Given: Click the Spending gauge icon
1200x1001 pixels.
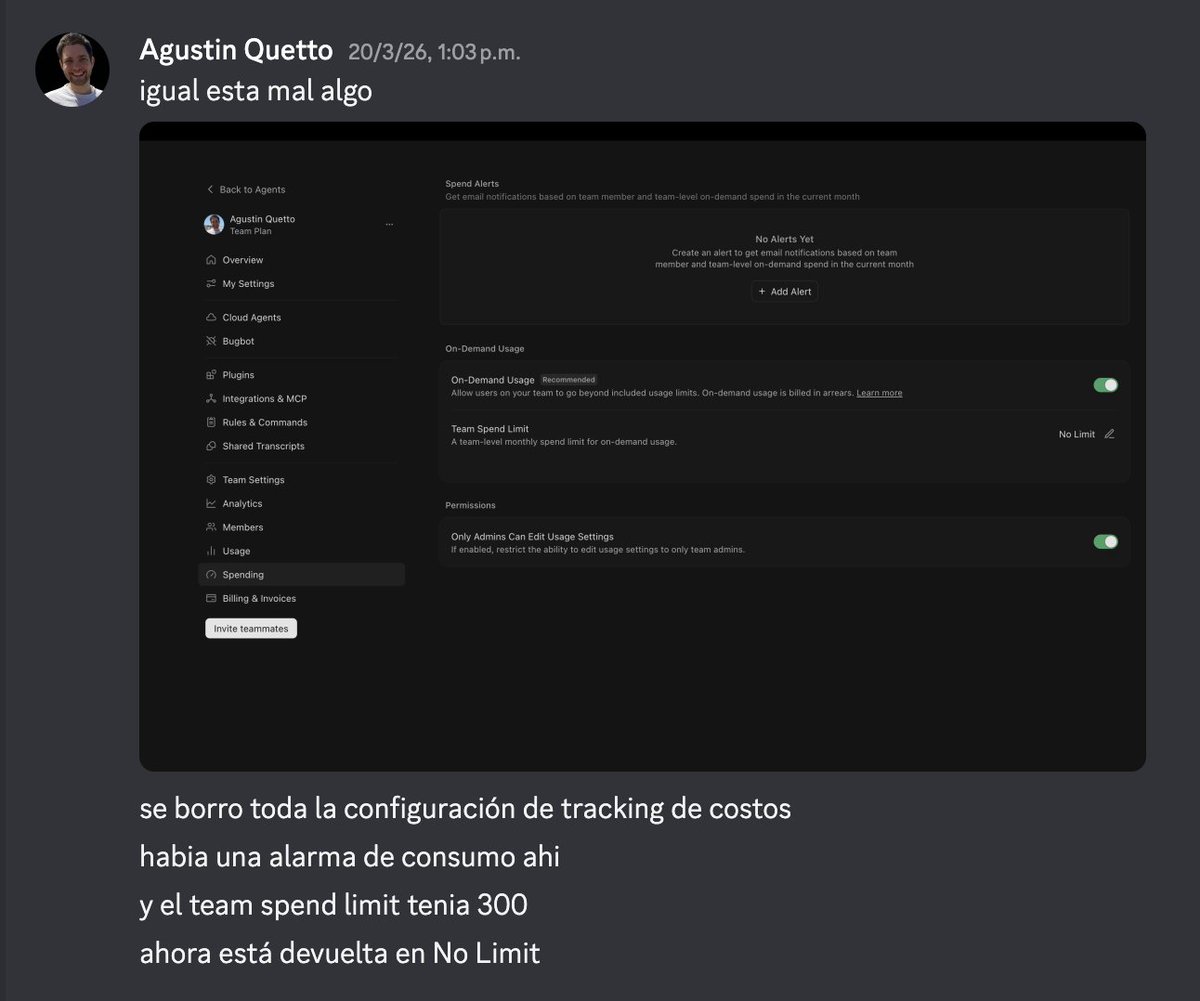Looking at the screenshot, I should coord(211,575).
